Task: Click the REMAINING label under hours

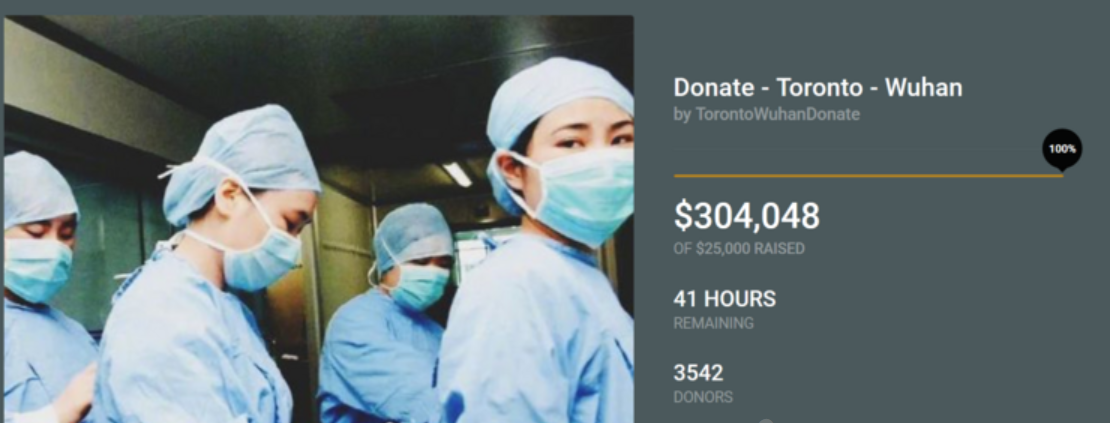Action: pyautogui.click(x=714, y=324)
